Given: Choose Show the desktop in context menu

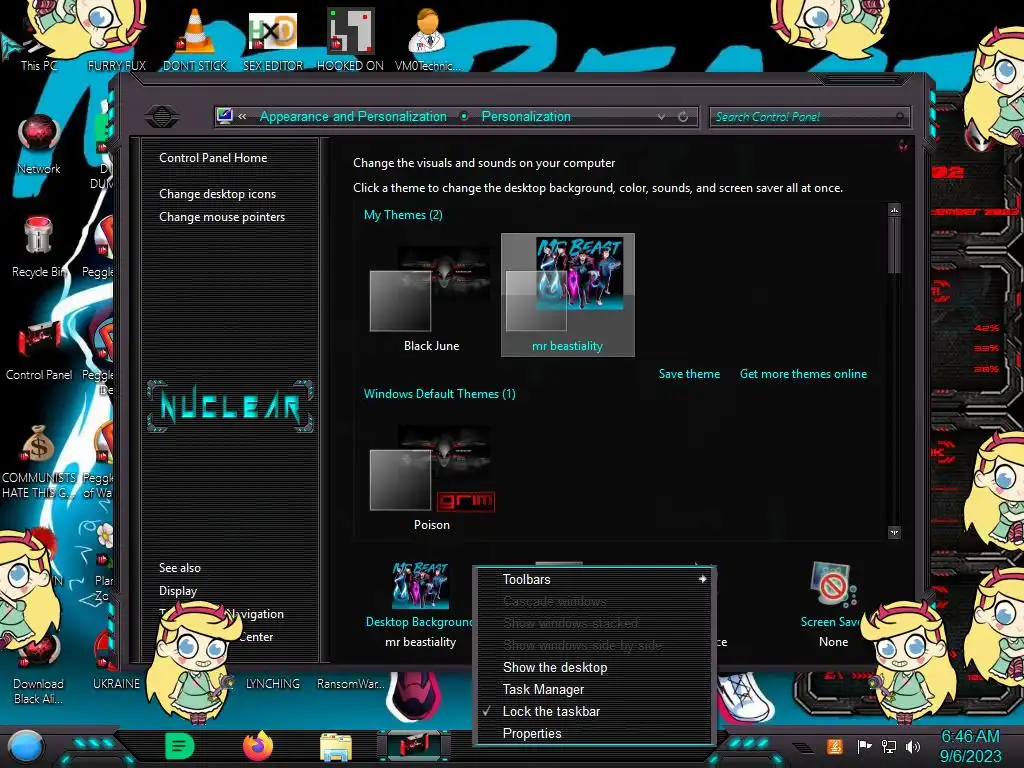Looking at the screenshot, I should click(554, 667).
